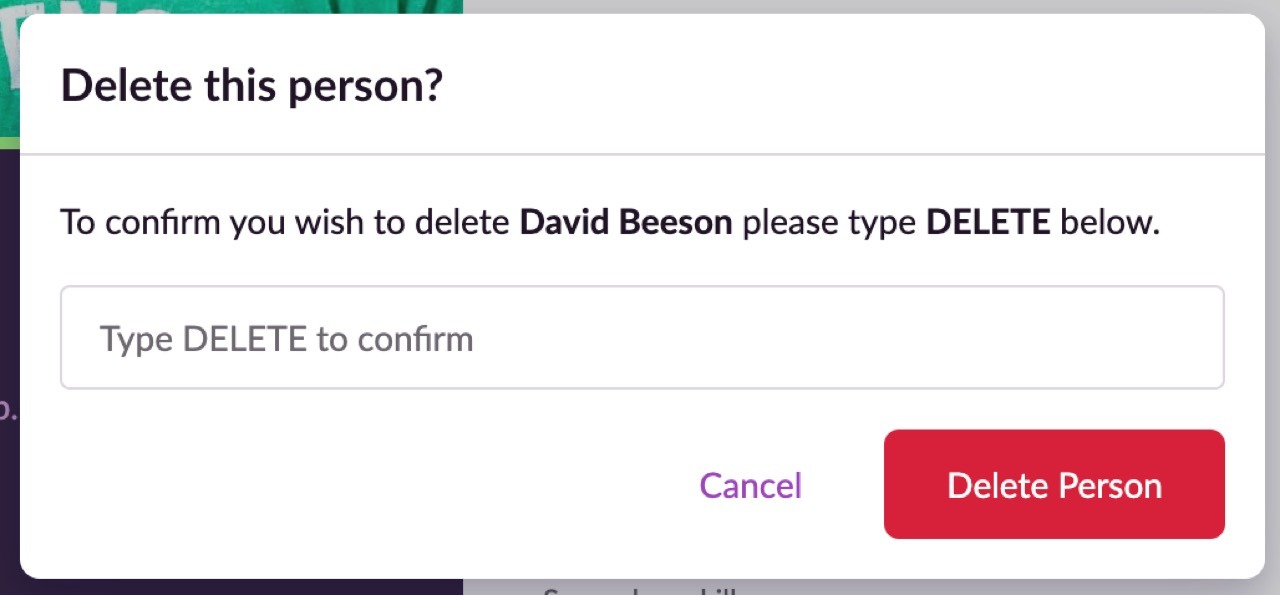The image size is (1280, 595).
Task: Dismiss the dialog using Cancel
Action: (x=750, y=485)
